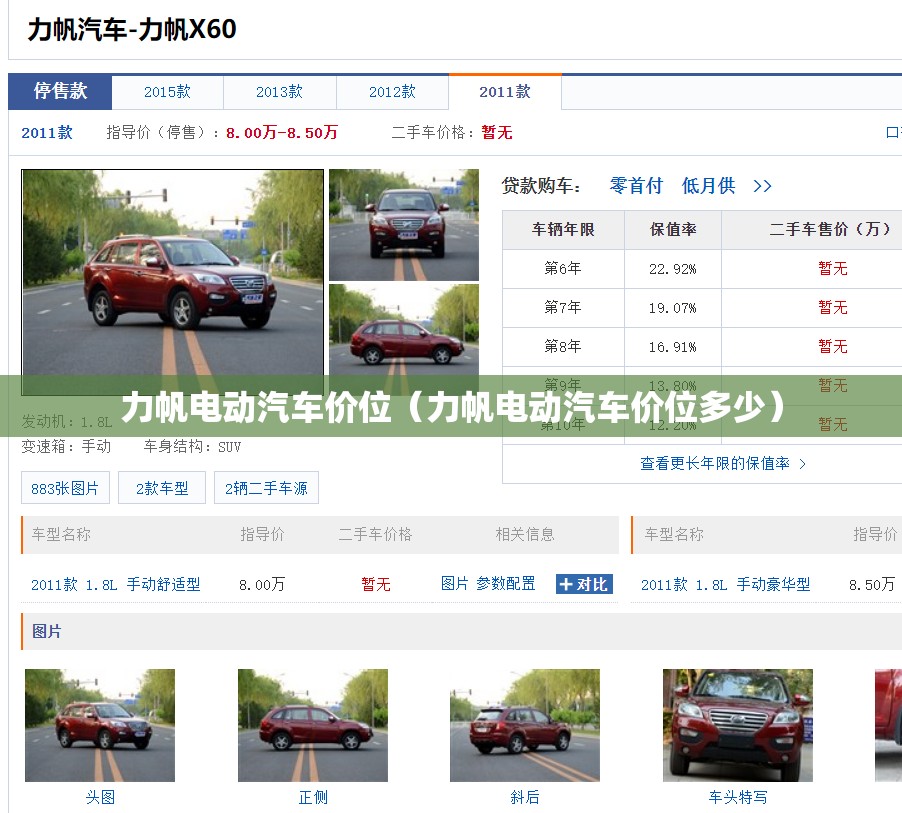The height and width of the screenshot is (813, 902).
Task: Click the 斜后 caption link
Action: pyautogui.click(x=525, y=797)
